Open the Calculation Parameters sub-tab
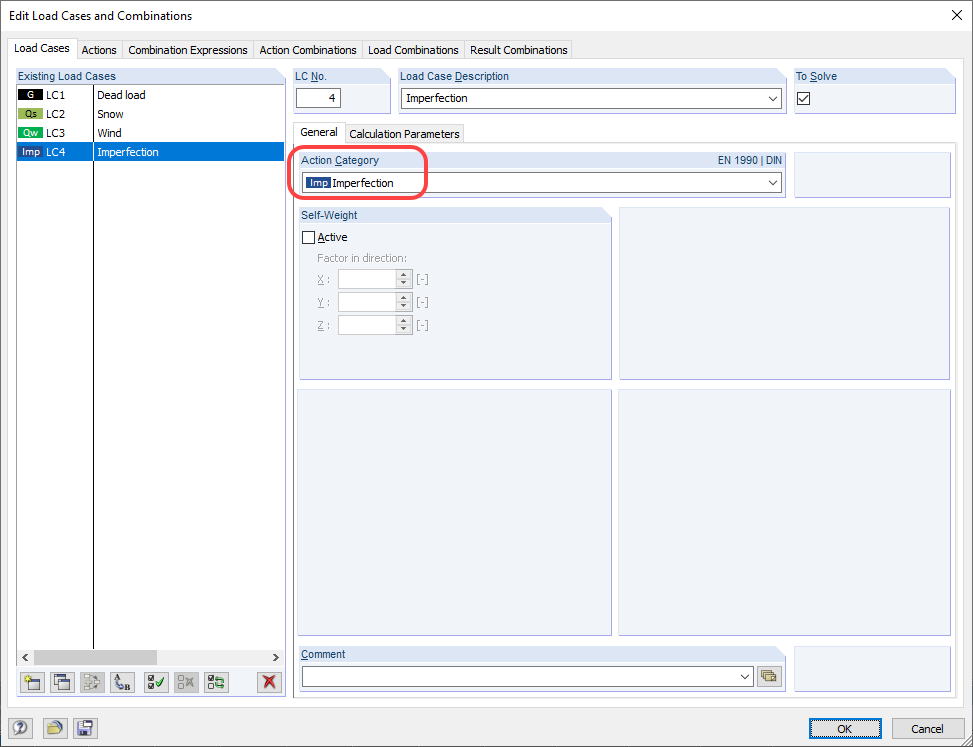The height and width of the screenshot is (747, 973). pyautogui.click(x=405, y=134)
